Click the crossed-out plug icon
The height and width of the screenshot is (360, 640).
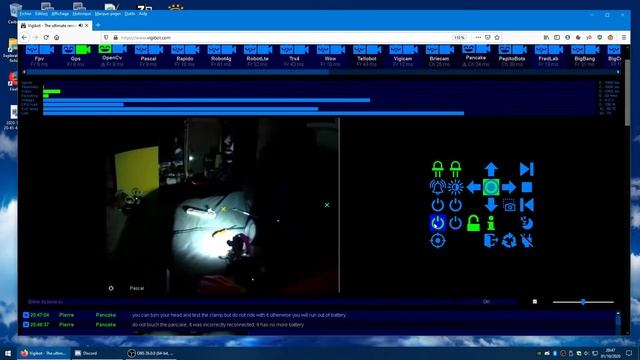[527, 241]
